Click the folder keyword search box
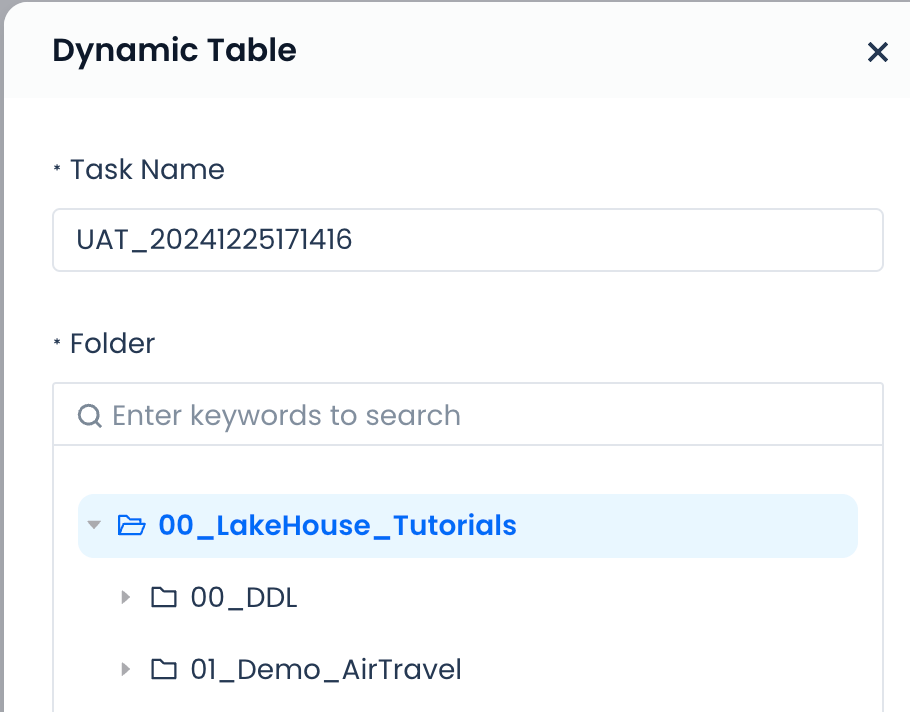The image size is (910, 712). pyautogui.click(x=480, y=416)
